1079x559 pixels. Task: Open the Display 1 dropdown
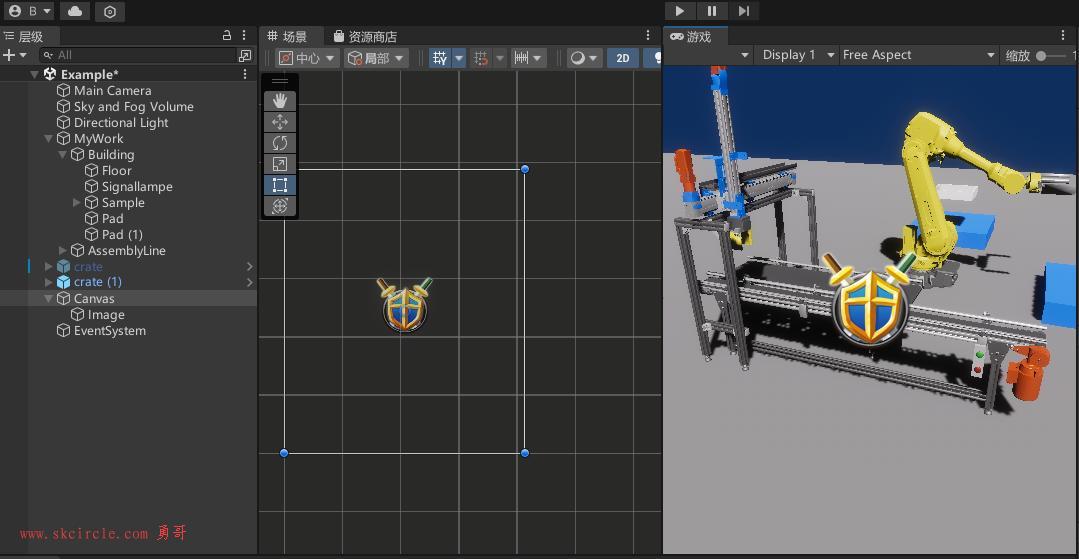tap(797, 55)
